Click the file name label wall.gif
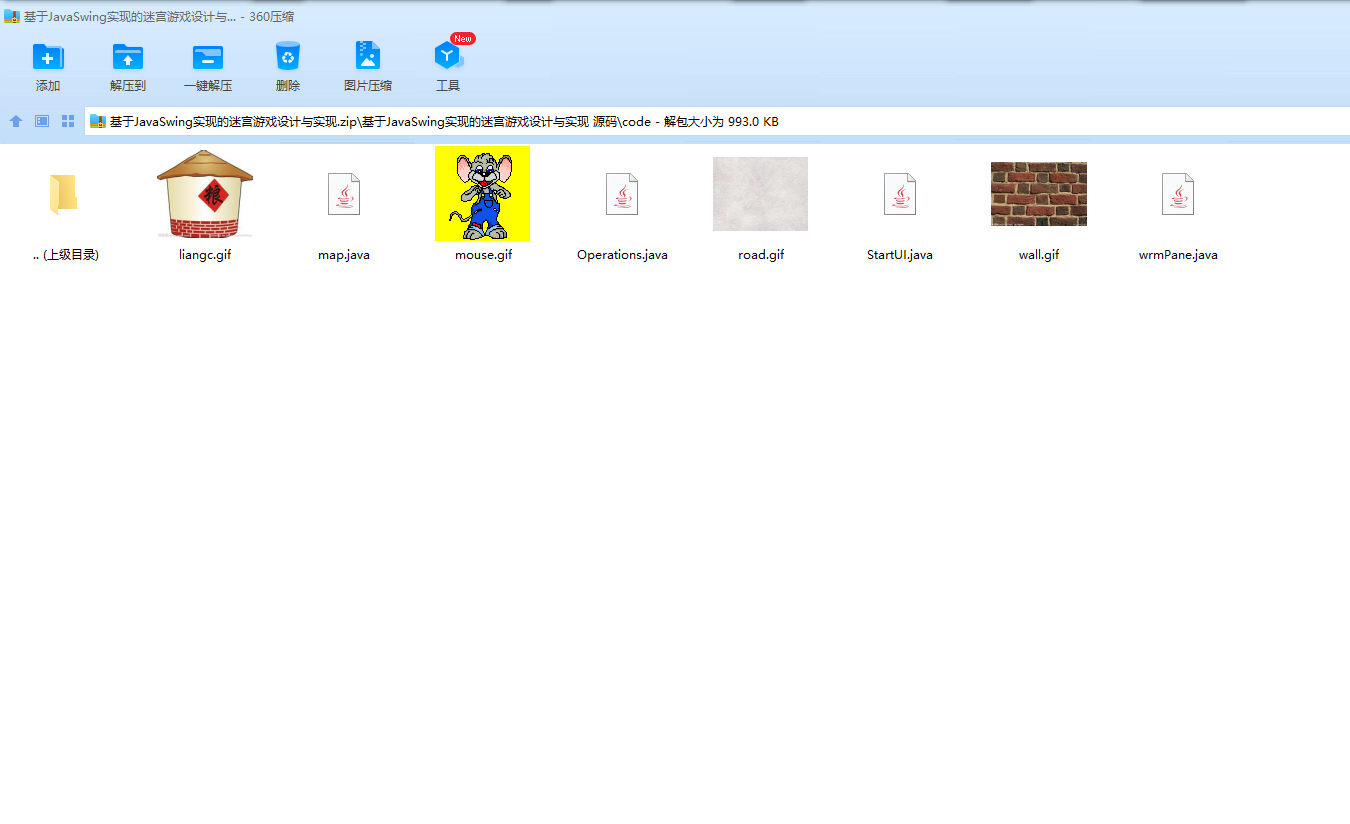This screenshot has width=1350, height=824. pyautogui.click(x=1039, y=255)
